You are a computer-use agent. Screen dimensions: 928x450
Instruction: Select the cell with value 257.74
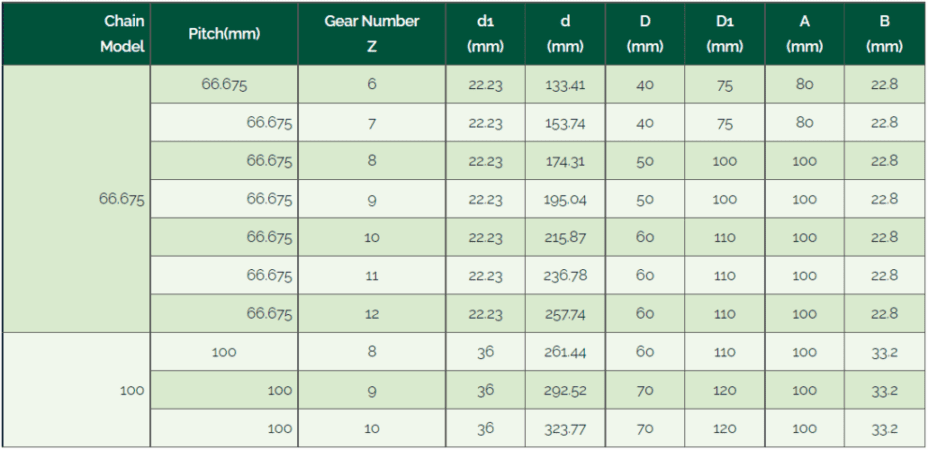coord(565,314)
